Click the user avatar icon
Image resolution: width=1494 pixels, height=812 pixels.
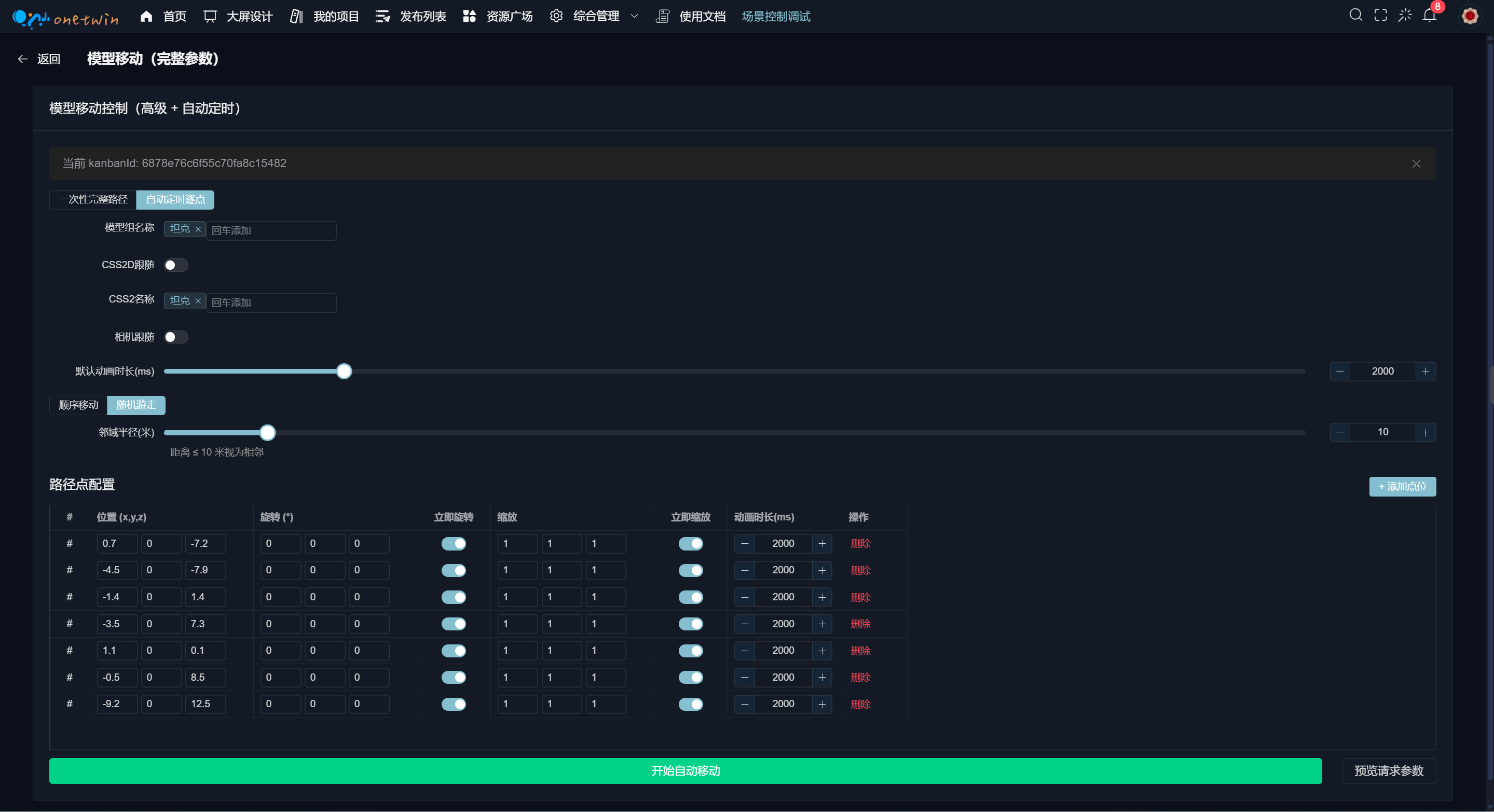tap(1470, 16)
